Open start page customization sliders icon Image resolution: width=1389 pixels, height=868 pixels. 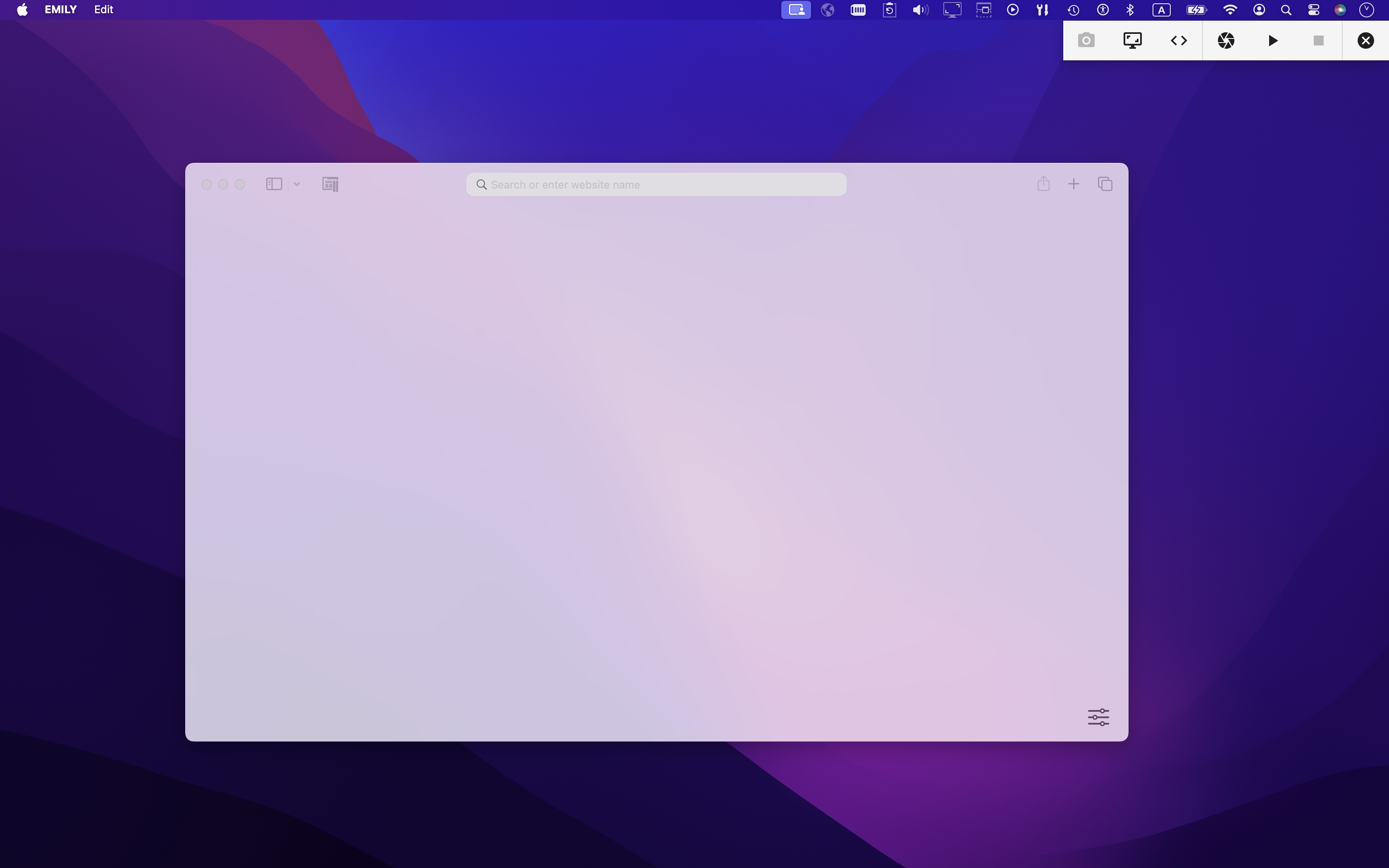1098,717
